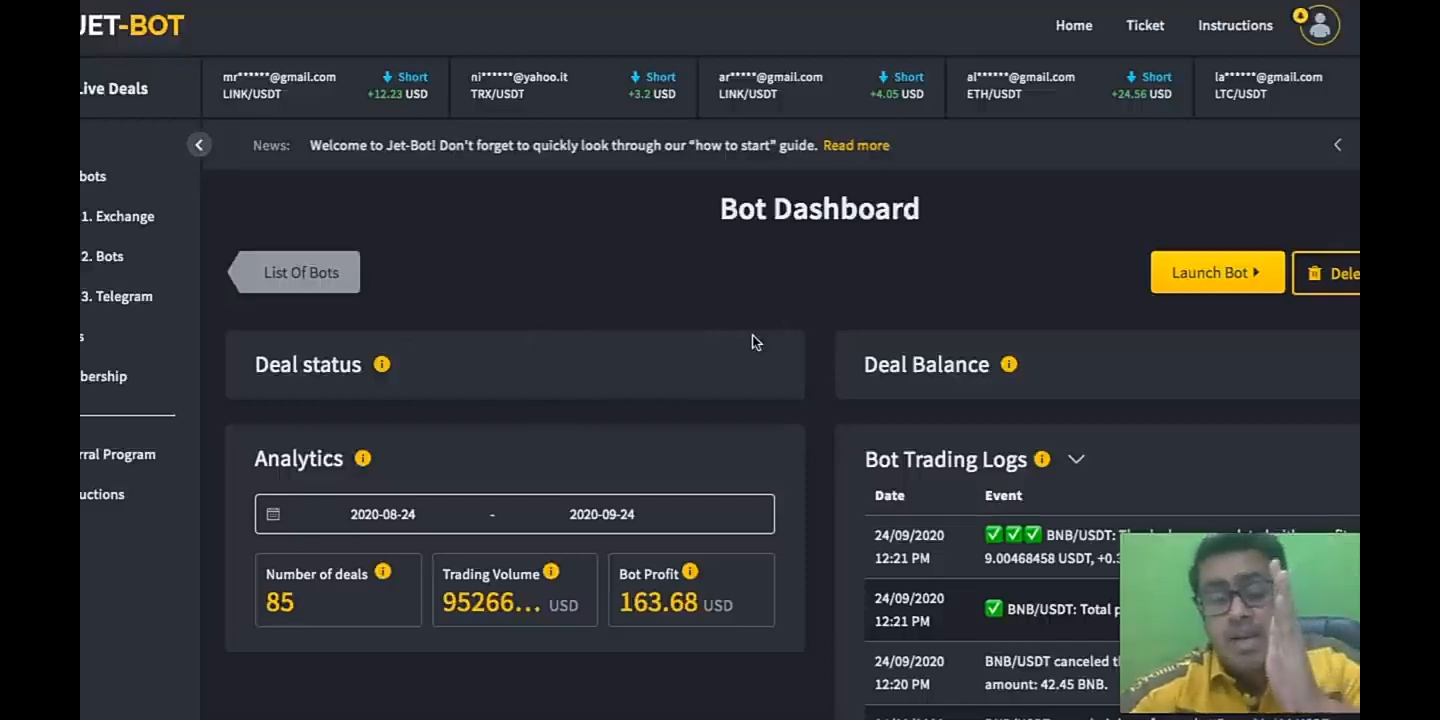Open the Membership sidebar item

(x=103, y=376)
